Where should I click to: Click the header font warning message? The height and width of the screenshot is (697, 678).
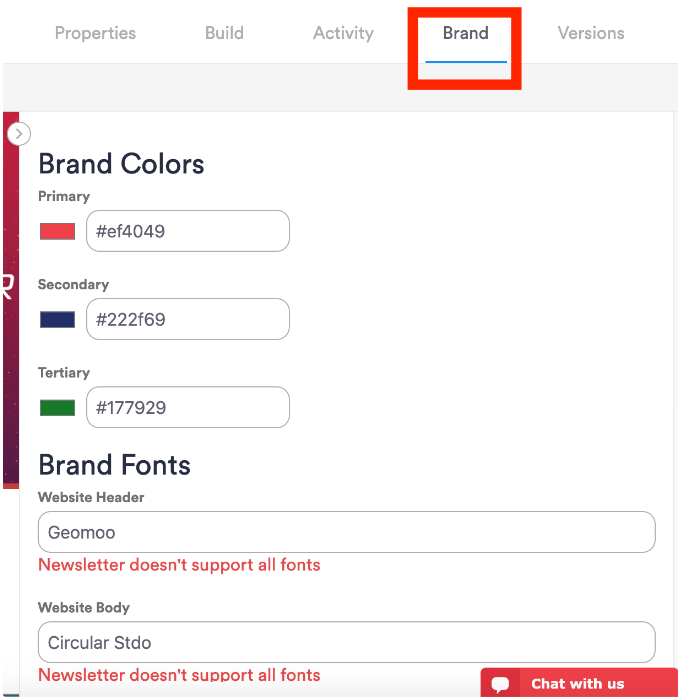pyautogui.click(x=179, y=565)
